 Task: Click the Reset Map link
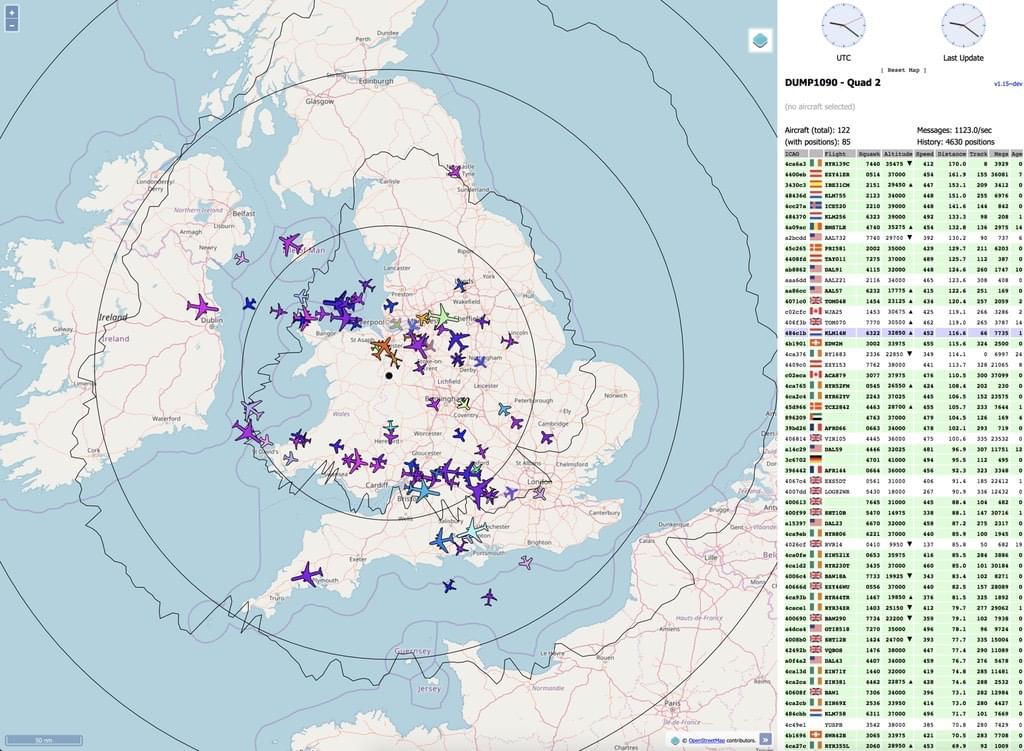pos(904,70)
